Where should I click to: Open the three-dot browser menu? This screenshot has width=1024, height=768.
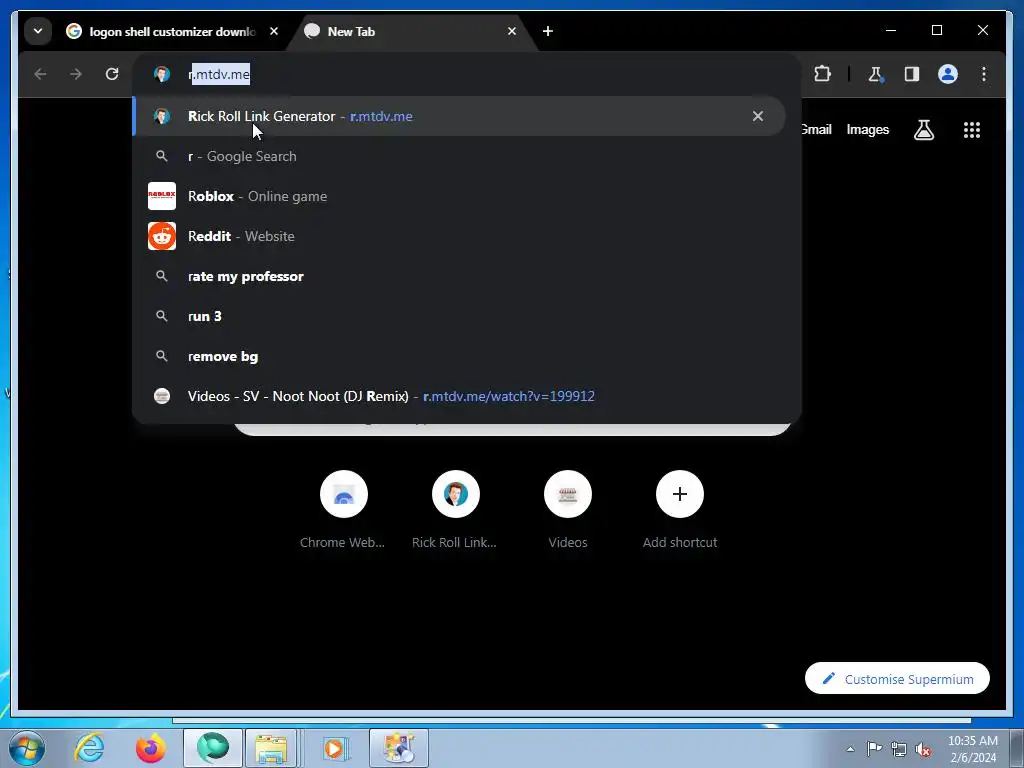pyautogui.click(x=984, y=74)
